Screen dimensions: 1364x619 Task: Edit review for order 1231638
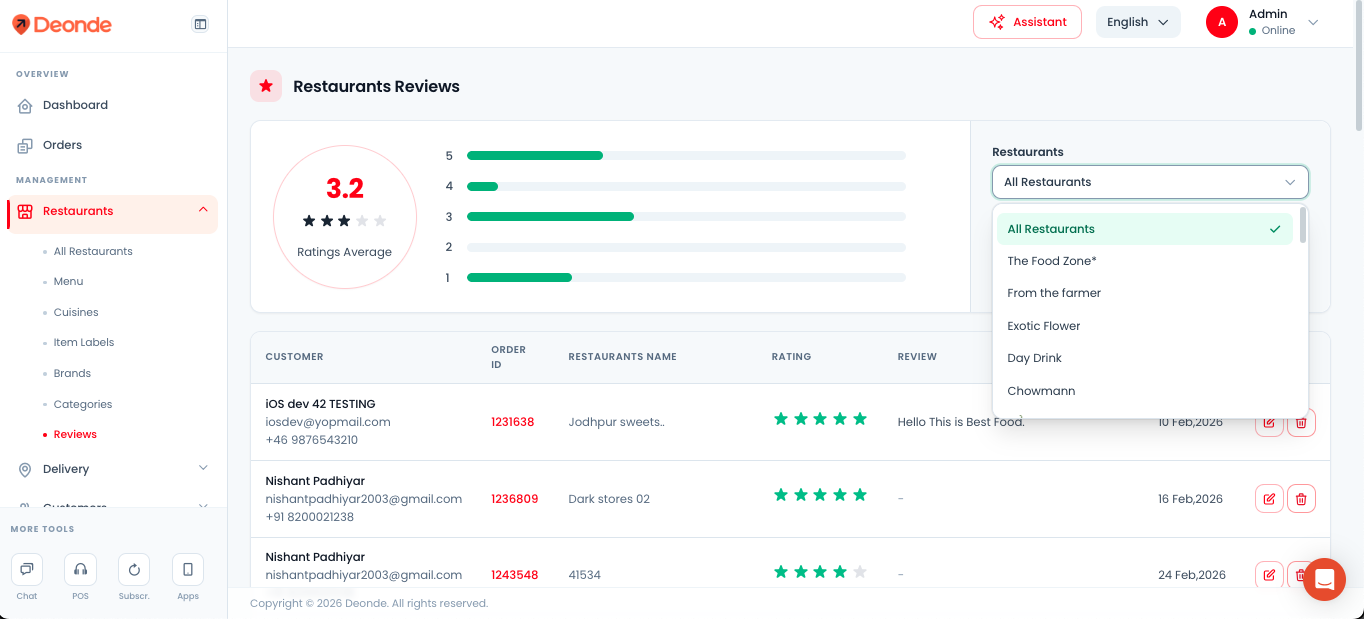pos(1269,422)
